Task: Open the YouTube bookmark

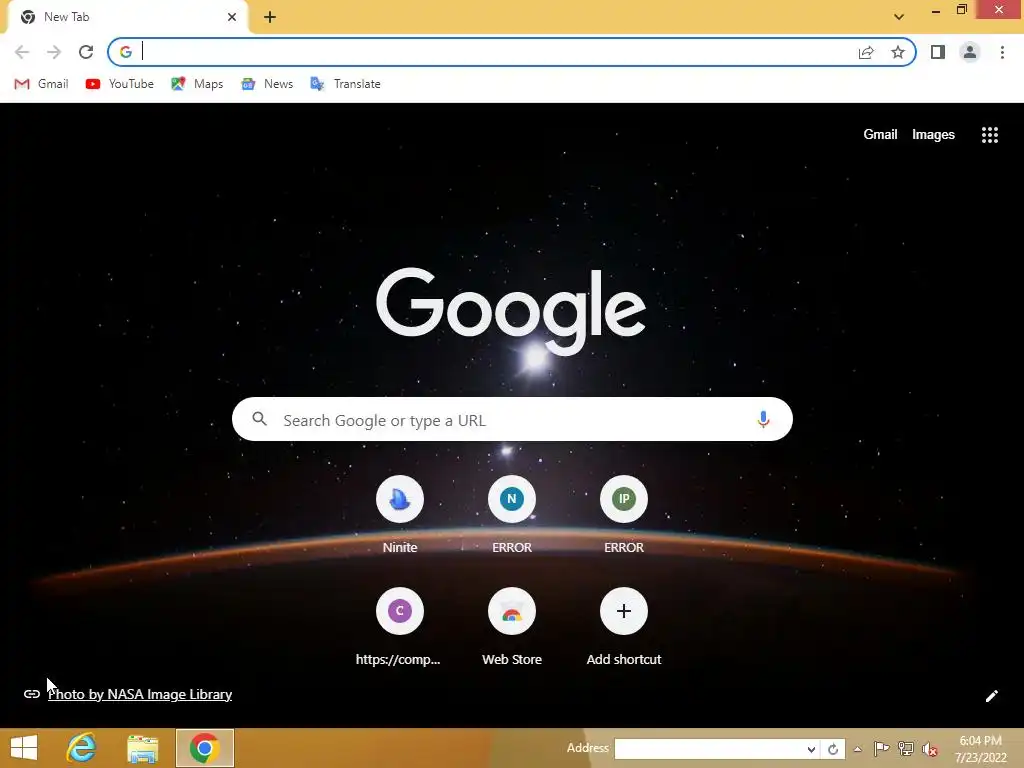Action: point(120,84)
